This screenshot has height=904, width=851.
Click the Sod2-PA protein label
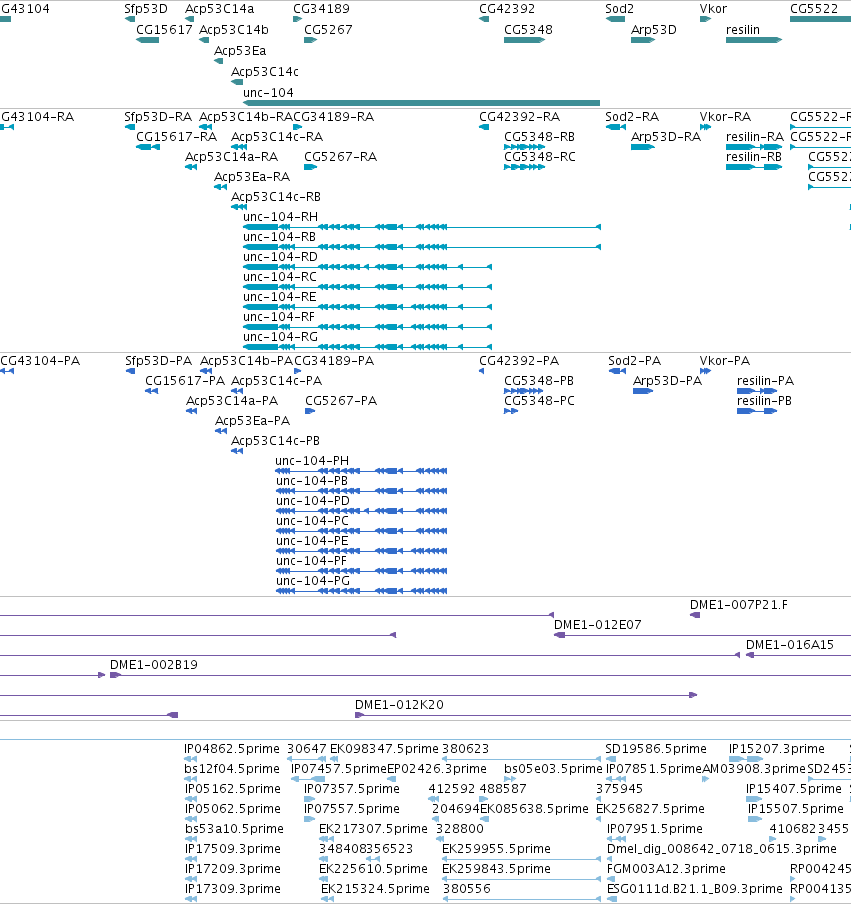coord(634,361)
